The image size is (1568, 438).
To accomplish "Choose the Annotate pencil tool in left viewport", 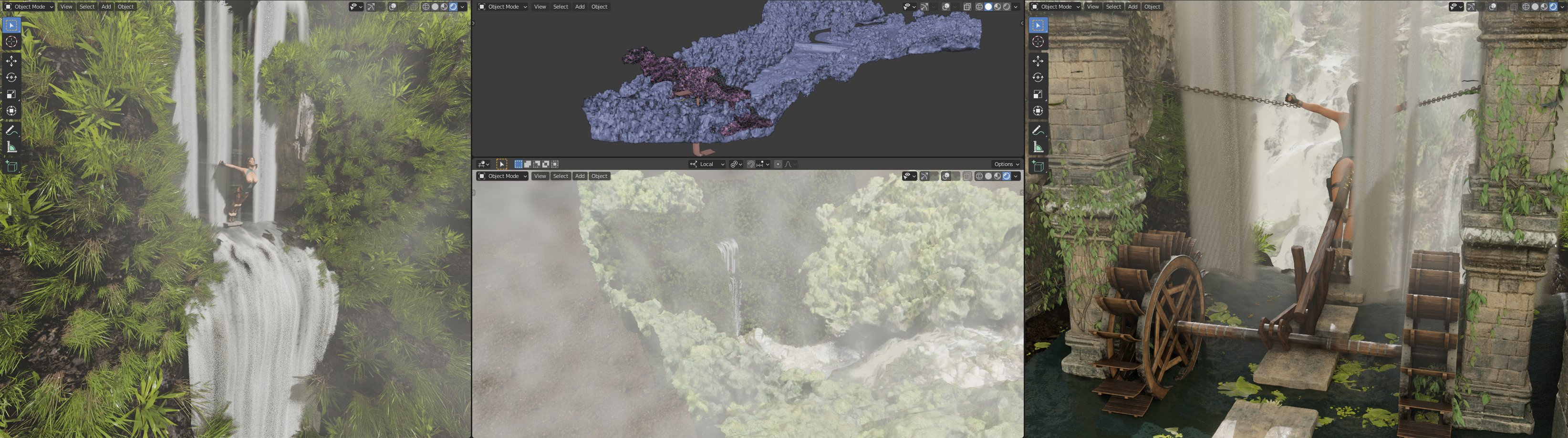I will pyautogui.click(x=11, y=130).
